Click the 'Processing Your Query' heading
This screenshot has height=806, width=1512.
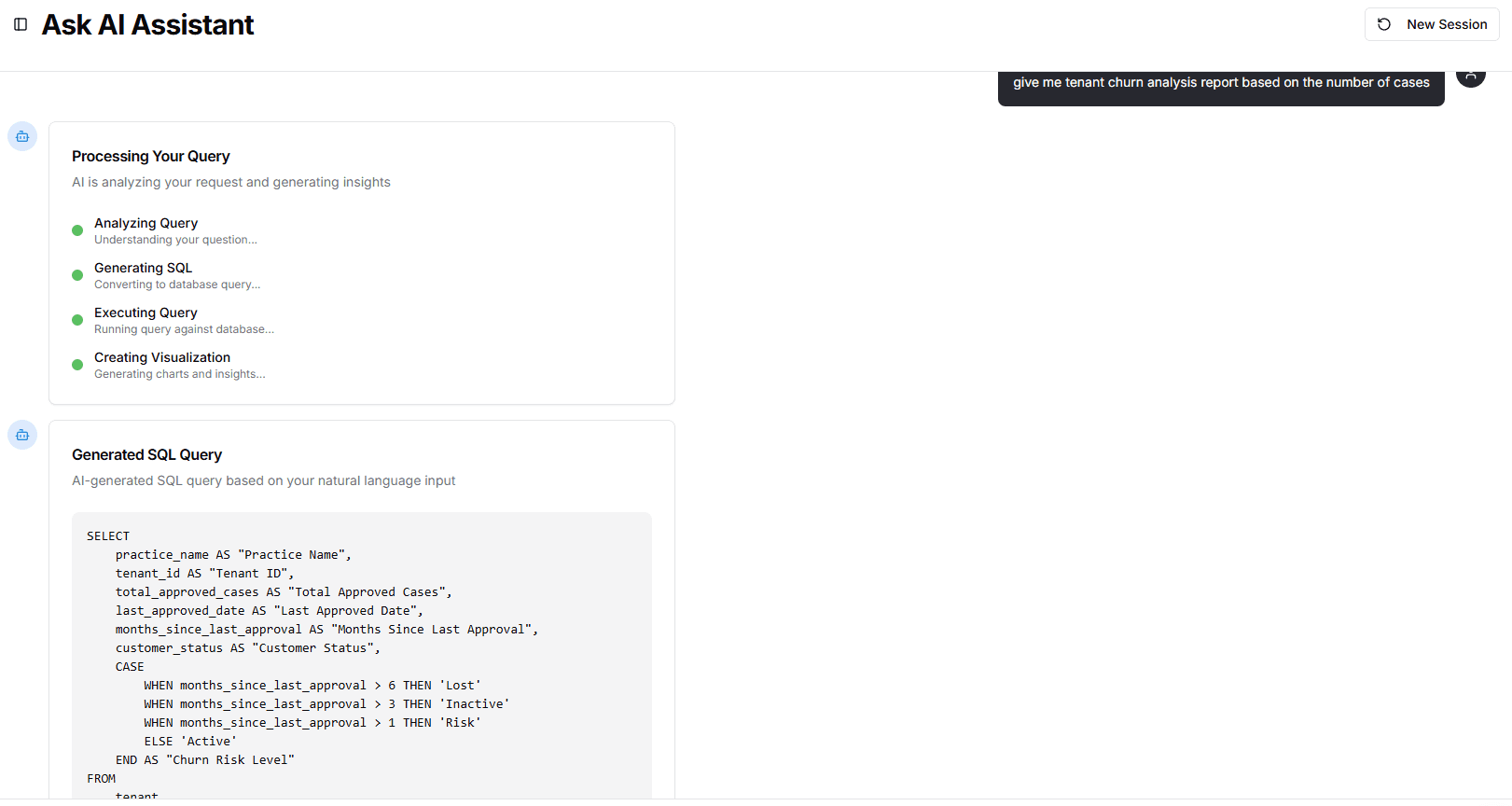(151, 156)
